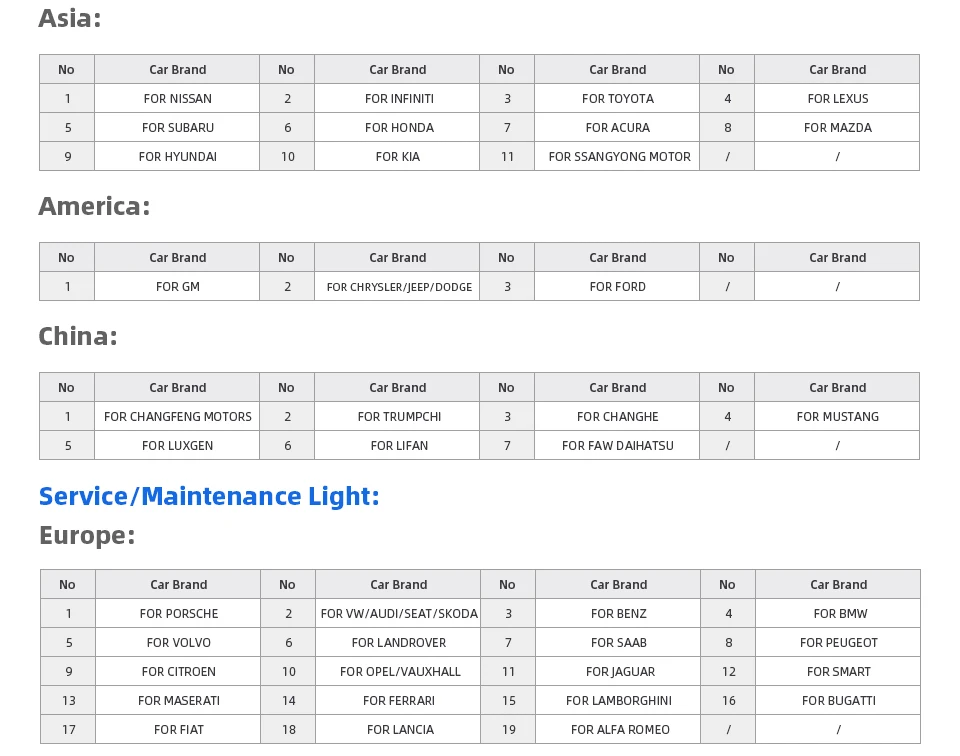The image size is (960, 756).
Task: Select FOR CHANGFENG MOTORS cell
Action: point(177,417)
